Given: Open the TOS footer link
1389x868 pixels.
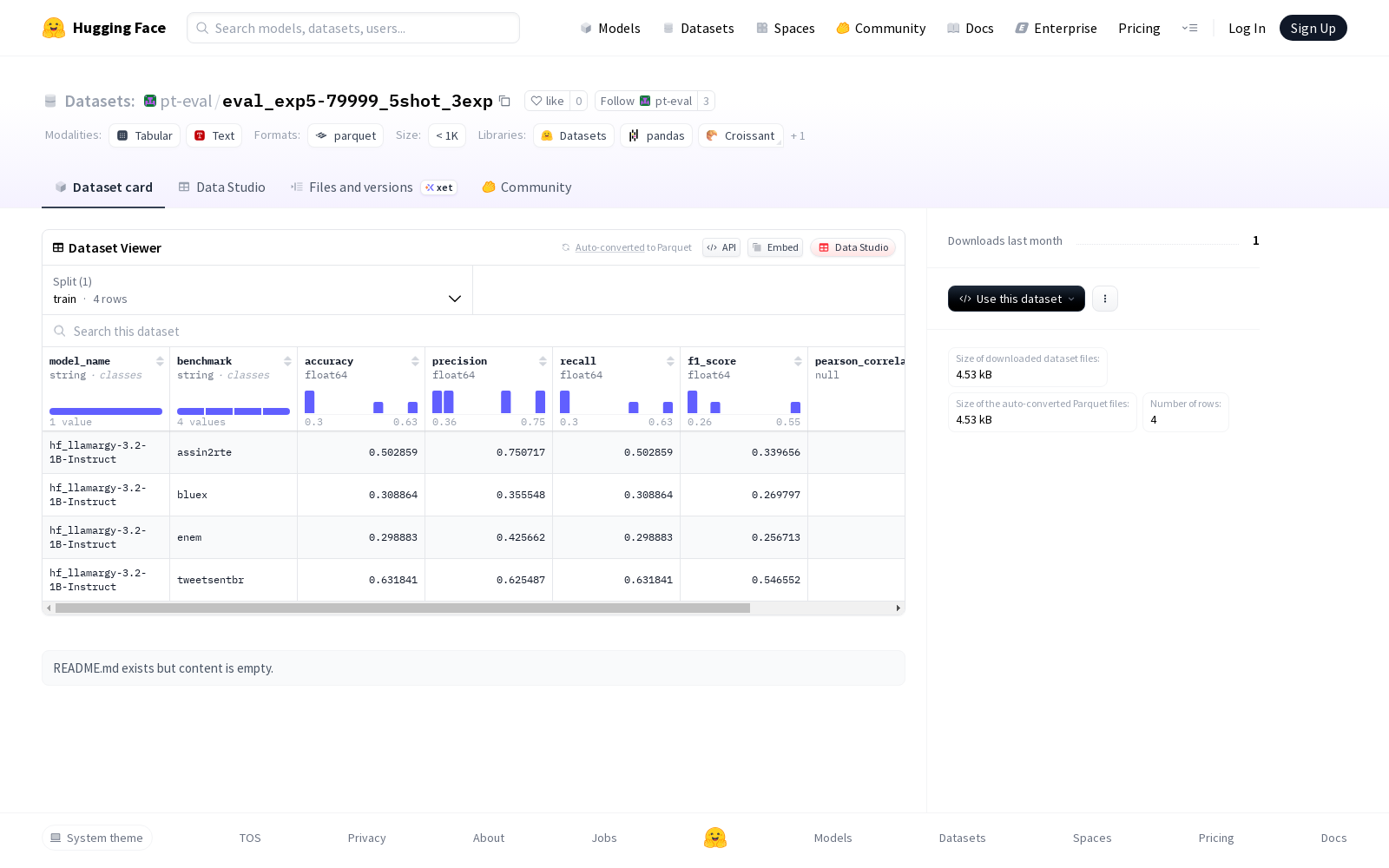Looking at the screenshot, I should point(250,838).
